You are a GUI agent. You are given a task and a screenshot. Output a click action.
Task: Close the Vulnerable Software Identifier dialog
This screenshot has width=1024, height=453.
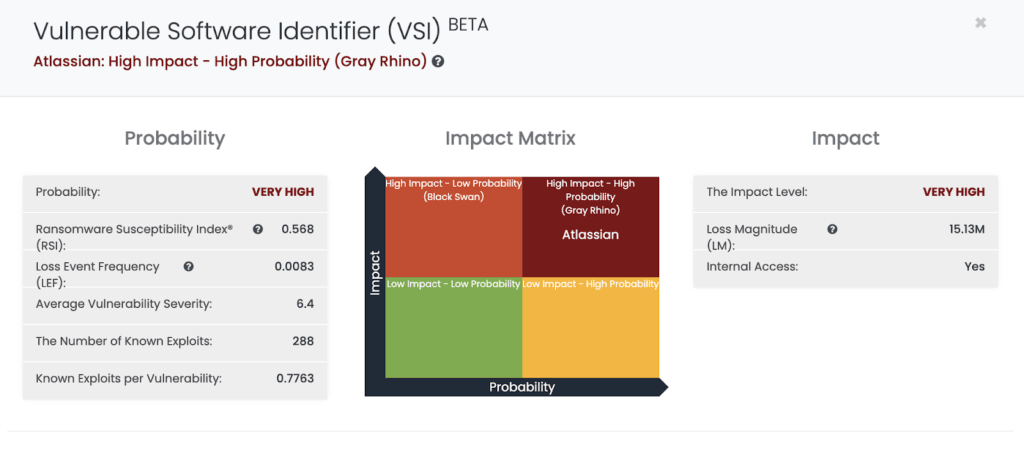pos(980,22)
